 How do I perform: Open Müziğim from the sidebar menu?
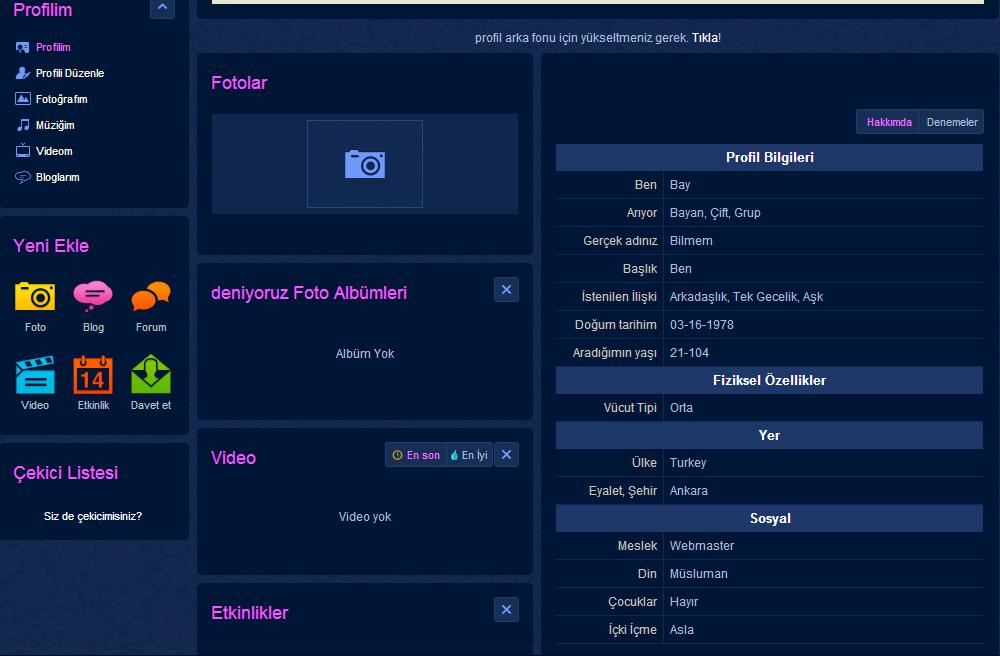click(x=55, y=125)
